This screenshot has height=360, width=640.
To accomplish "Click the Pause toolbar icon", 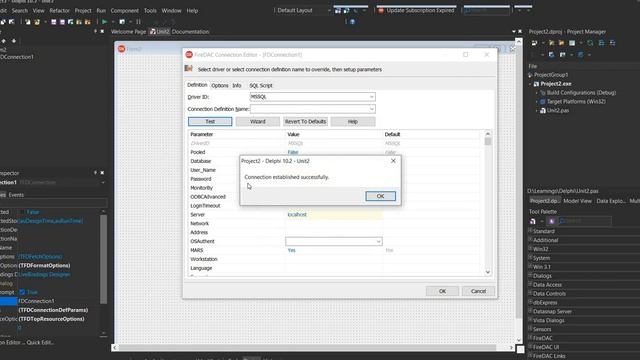I will tap(138, 22).
